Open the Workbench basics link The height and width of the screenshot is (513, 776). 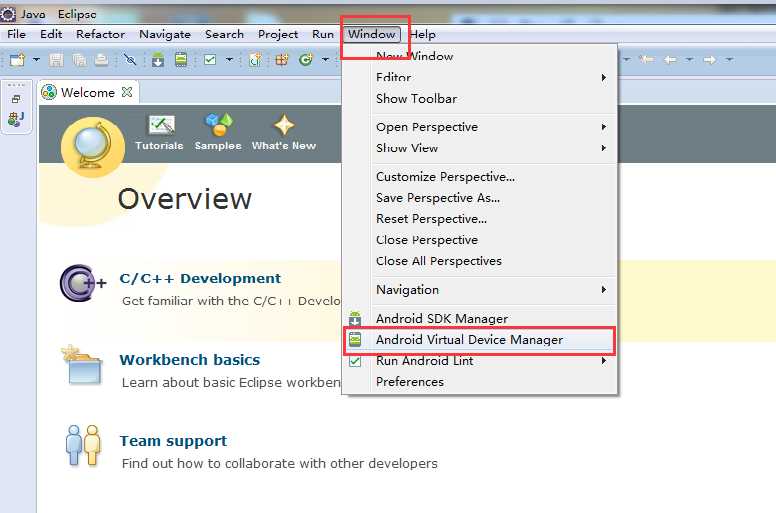pyautogui.click(x=190, y=360)
